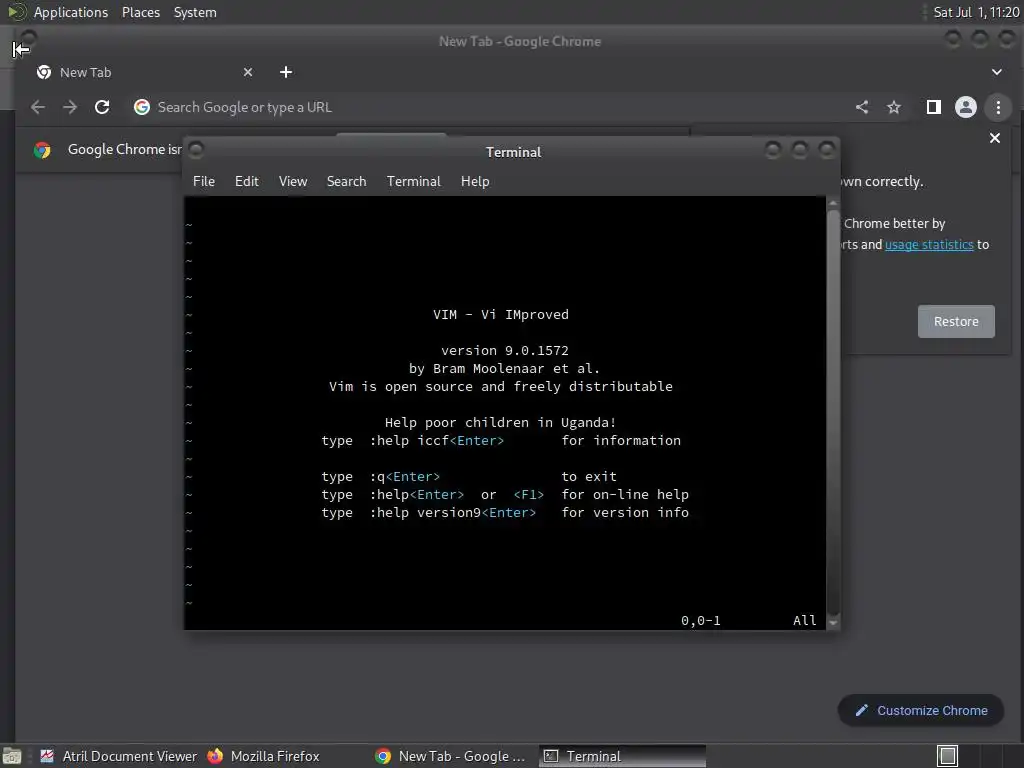Open the usage statistics link
The width and height of the screenshot is (1024, 768).
coord(929,244)
